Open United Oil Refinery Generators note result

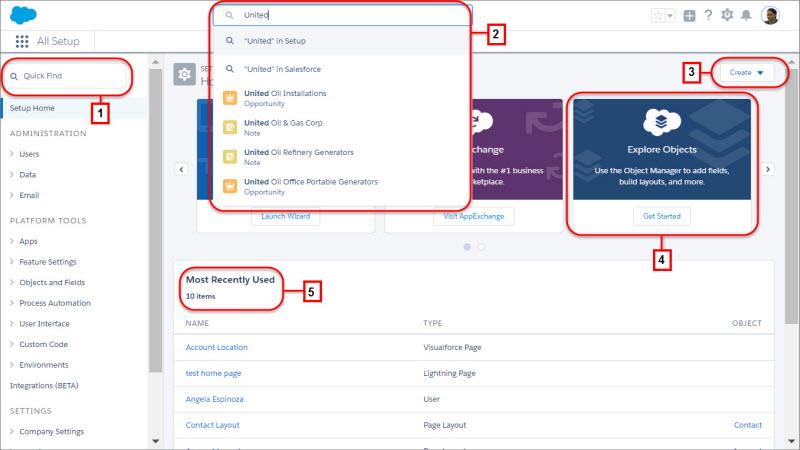340,157
